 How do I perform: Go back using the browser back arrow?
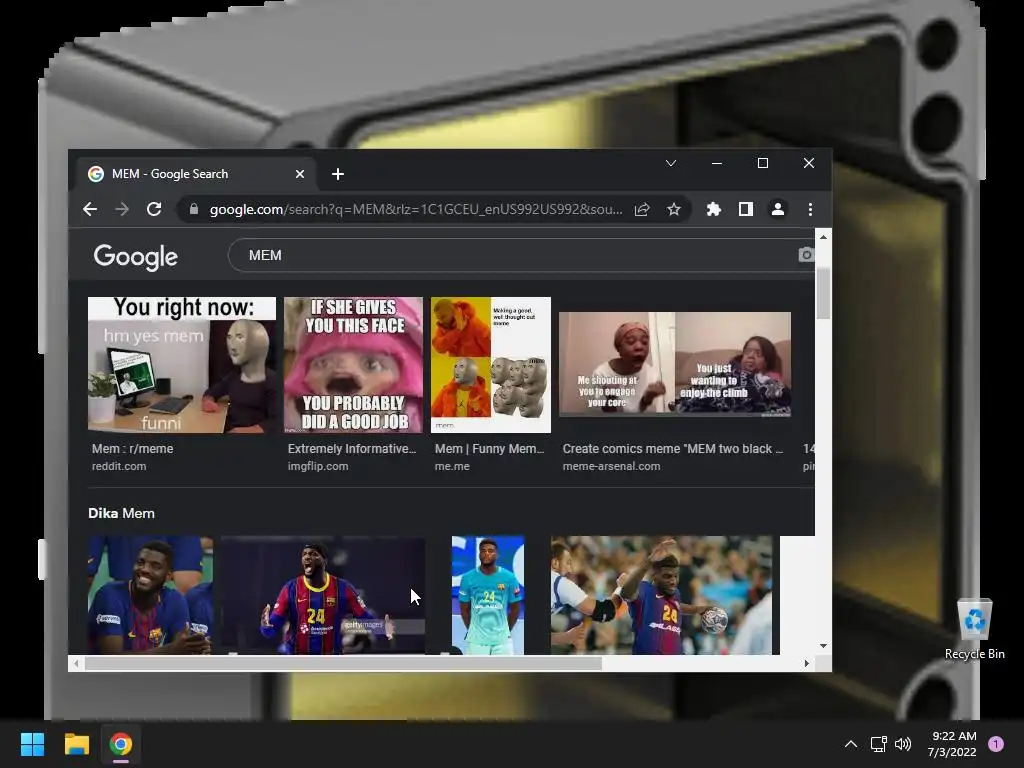click(x=90, y=209)
